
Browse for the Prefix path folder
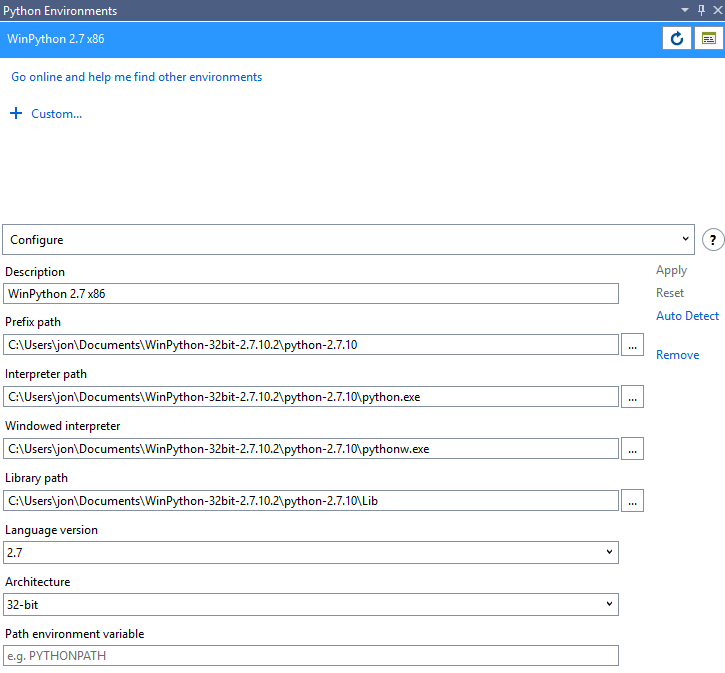(x=632, y=345)
